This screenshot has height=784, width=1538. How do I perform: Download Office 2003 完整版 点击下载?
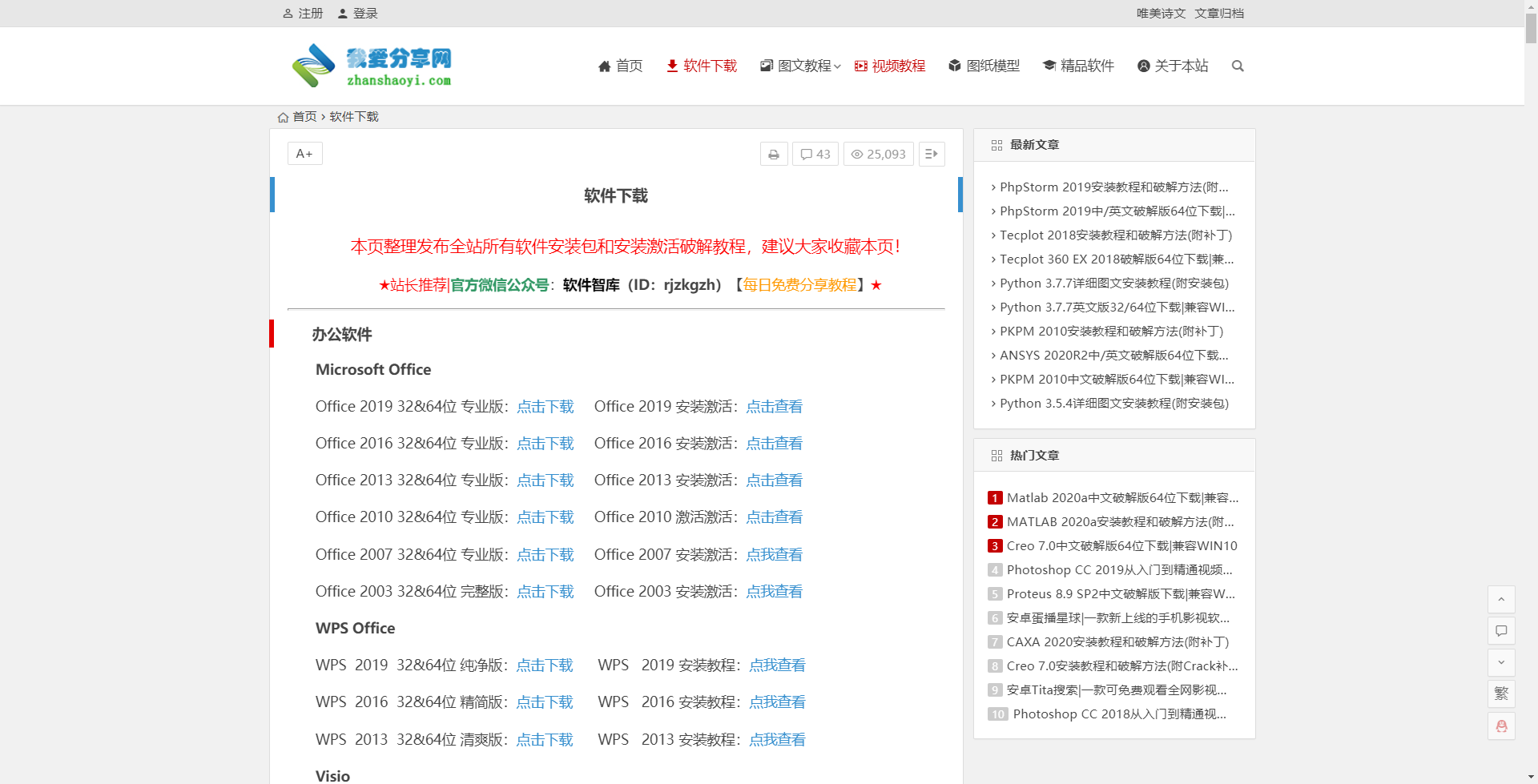pyautogui.click(x=546, y=592)
